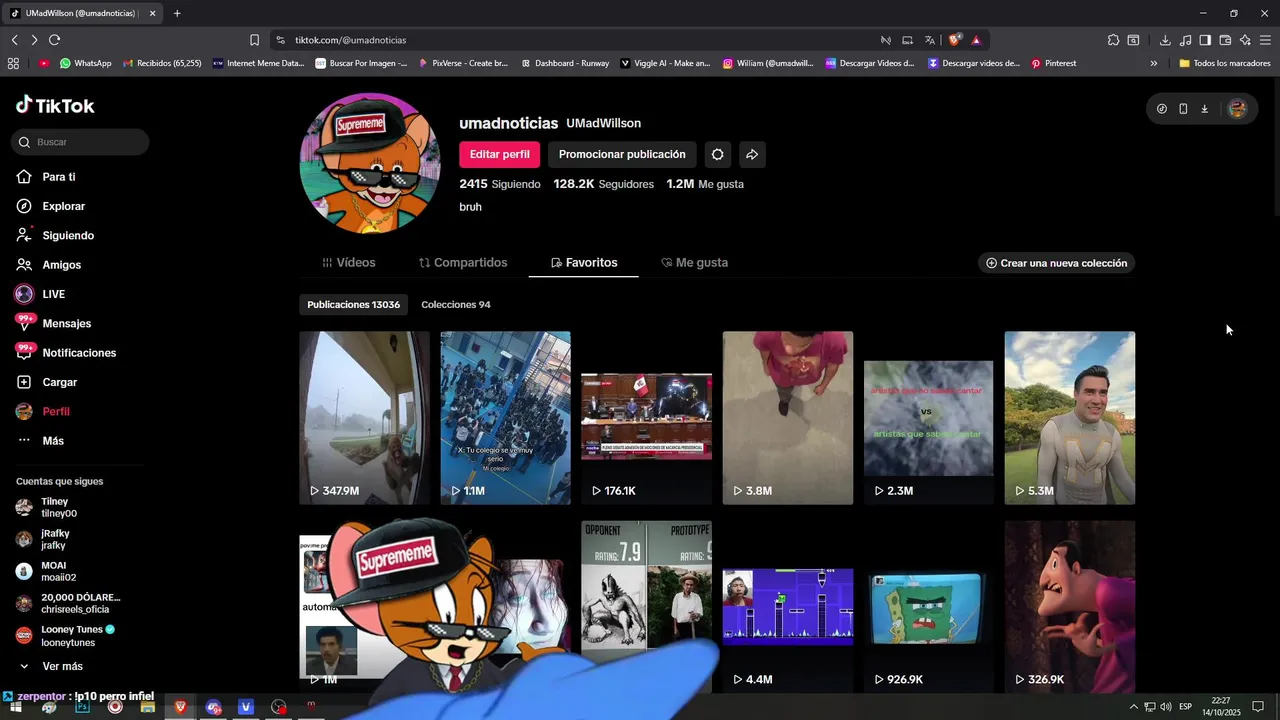Screen dimensions: 1280x720
Task: Click the translate page icon
Action: tap(930, 40)
